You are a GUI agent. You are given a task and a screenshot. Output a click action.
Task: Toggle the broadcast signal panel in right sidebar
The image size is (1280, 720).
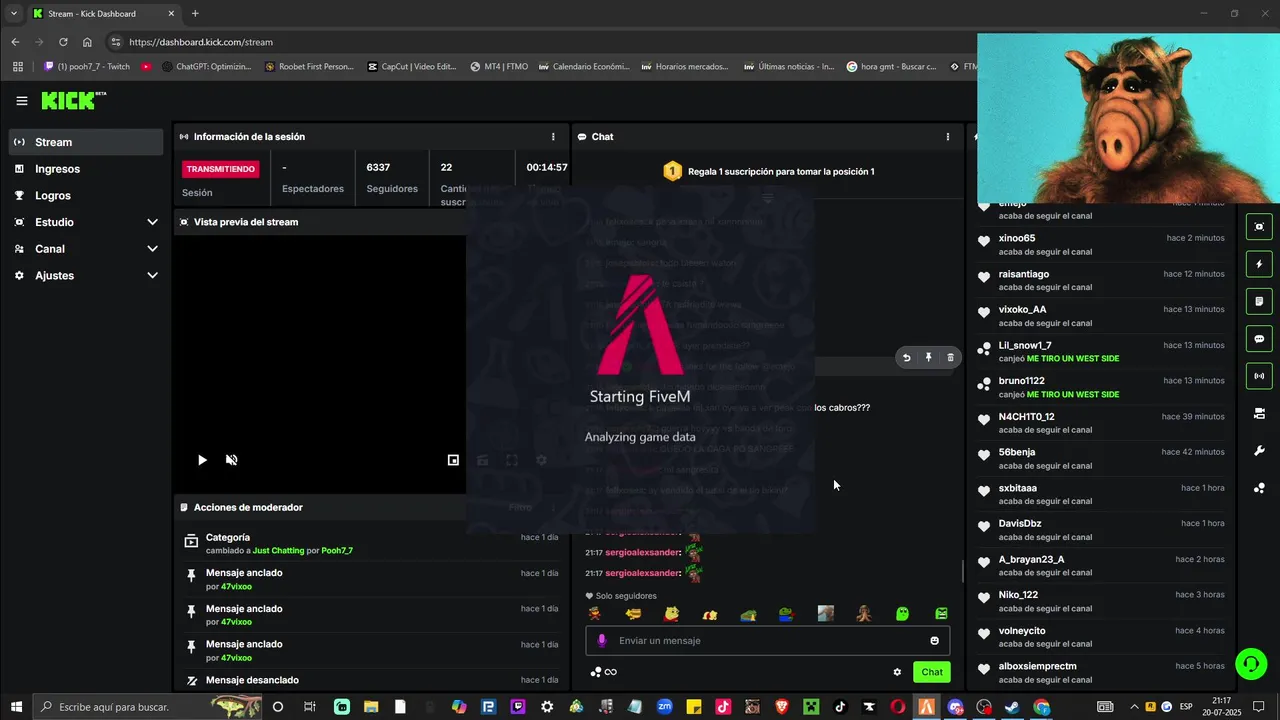pyautogui.click(x=1259, y=376)
